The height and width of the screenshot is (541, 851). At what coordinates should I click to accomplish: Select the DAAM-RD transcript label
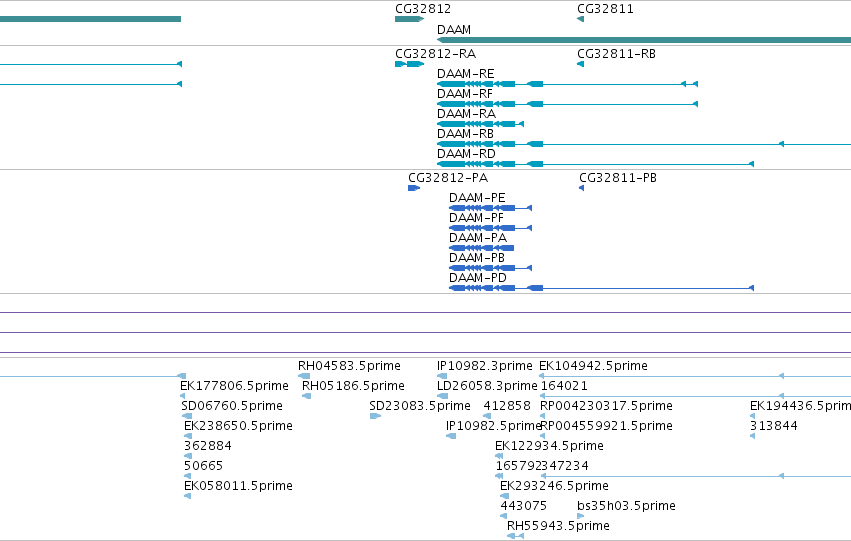pos(466,154)
